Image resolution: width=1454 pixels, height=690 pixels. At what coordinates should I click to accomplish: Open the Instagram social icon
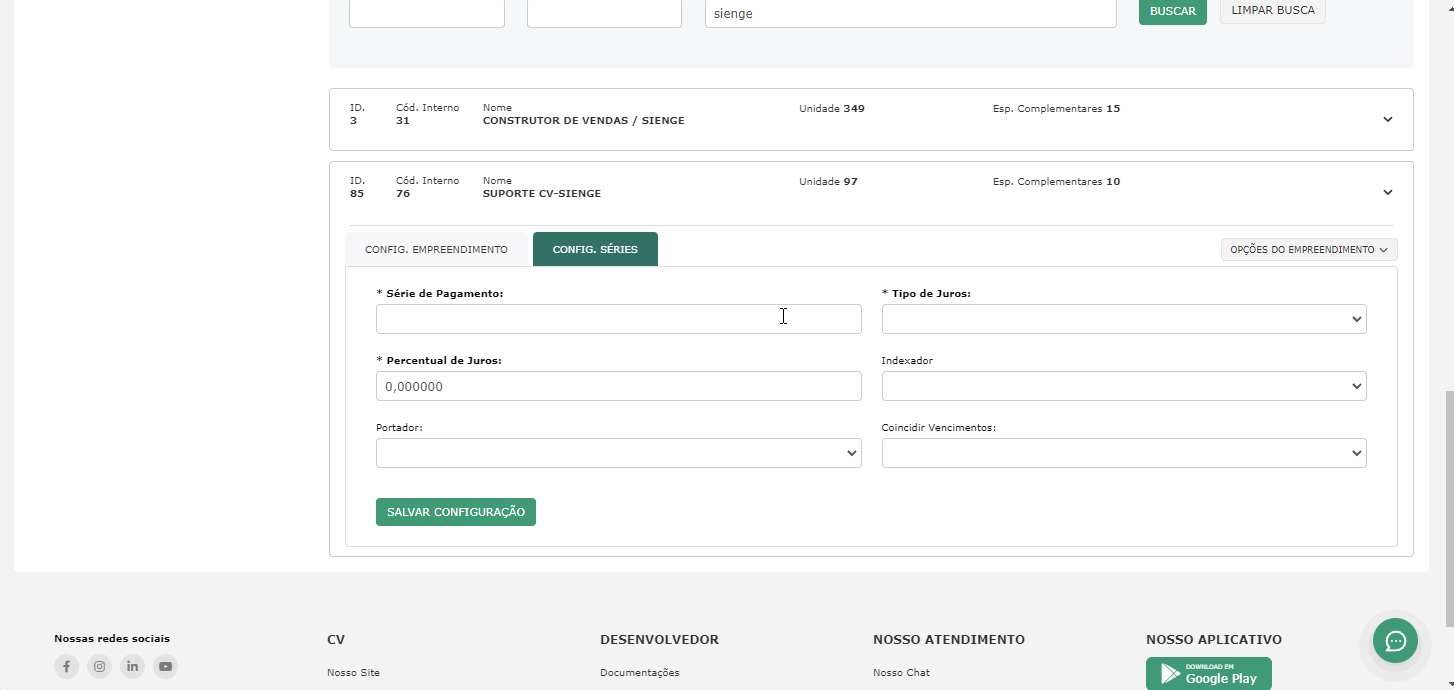point(99,666)
